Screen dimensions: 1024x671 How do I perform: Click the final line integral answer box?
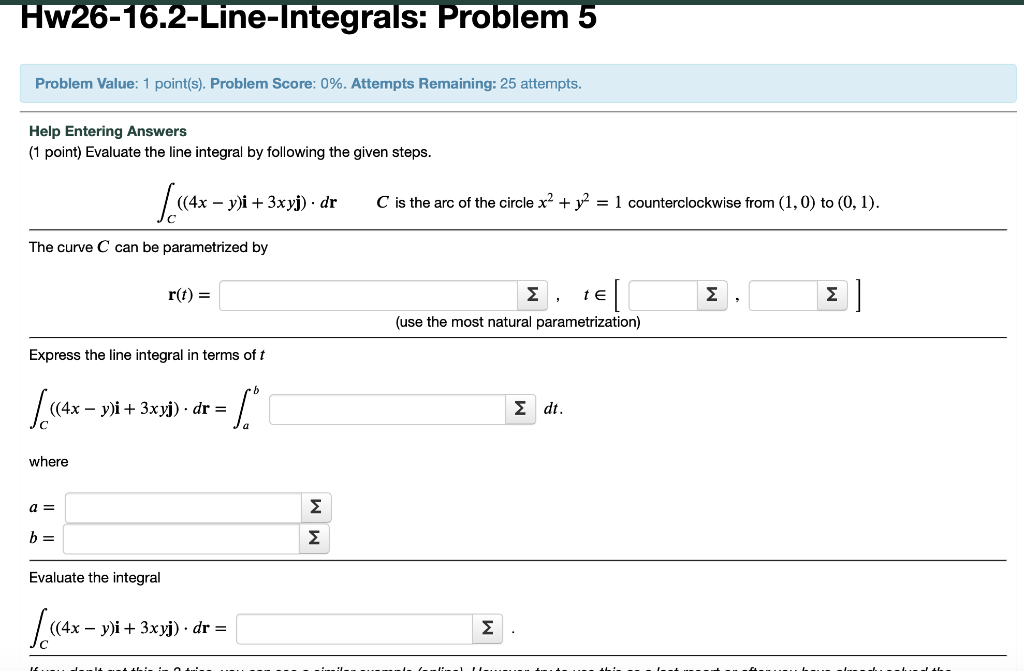(x=353, y=628)
